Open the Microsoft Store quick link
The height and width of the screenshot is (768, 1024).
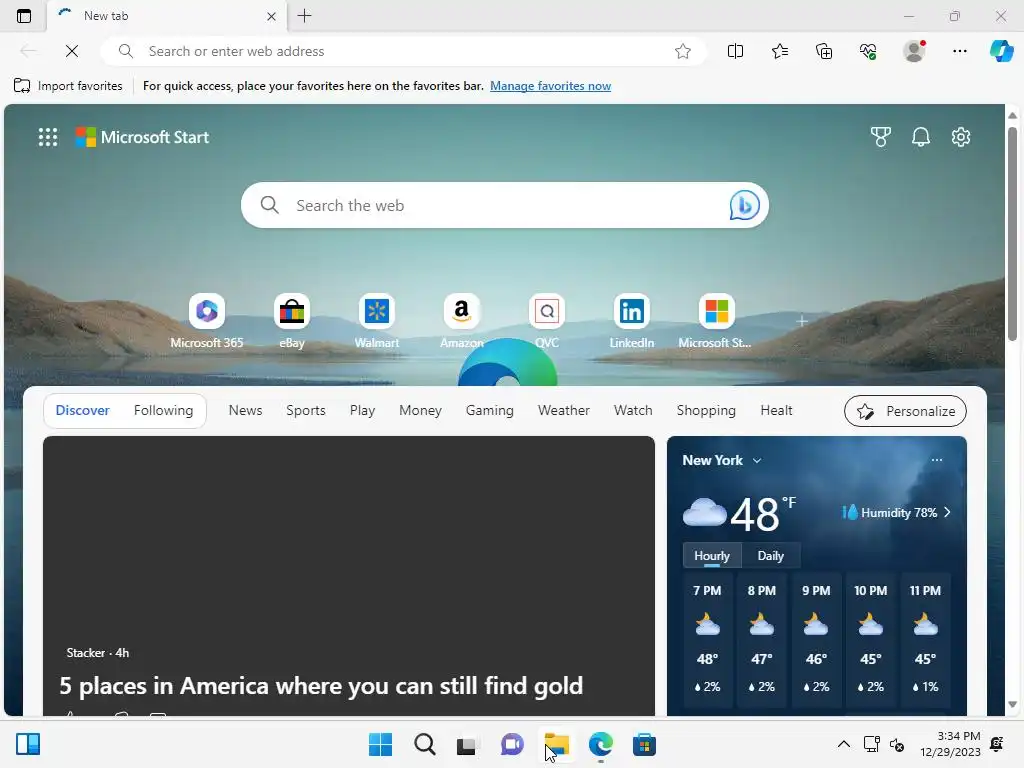(716, 321)
